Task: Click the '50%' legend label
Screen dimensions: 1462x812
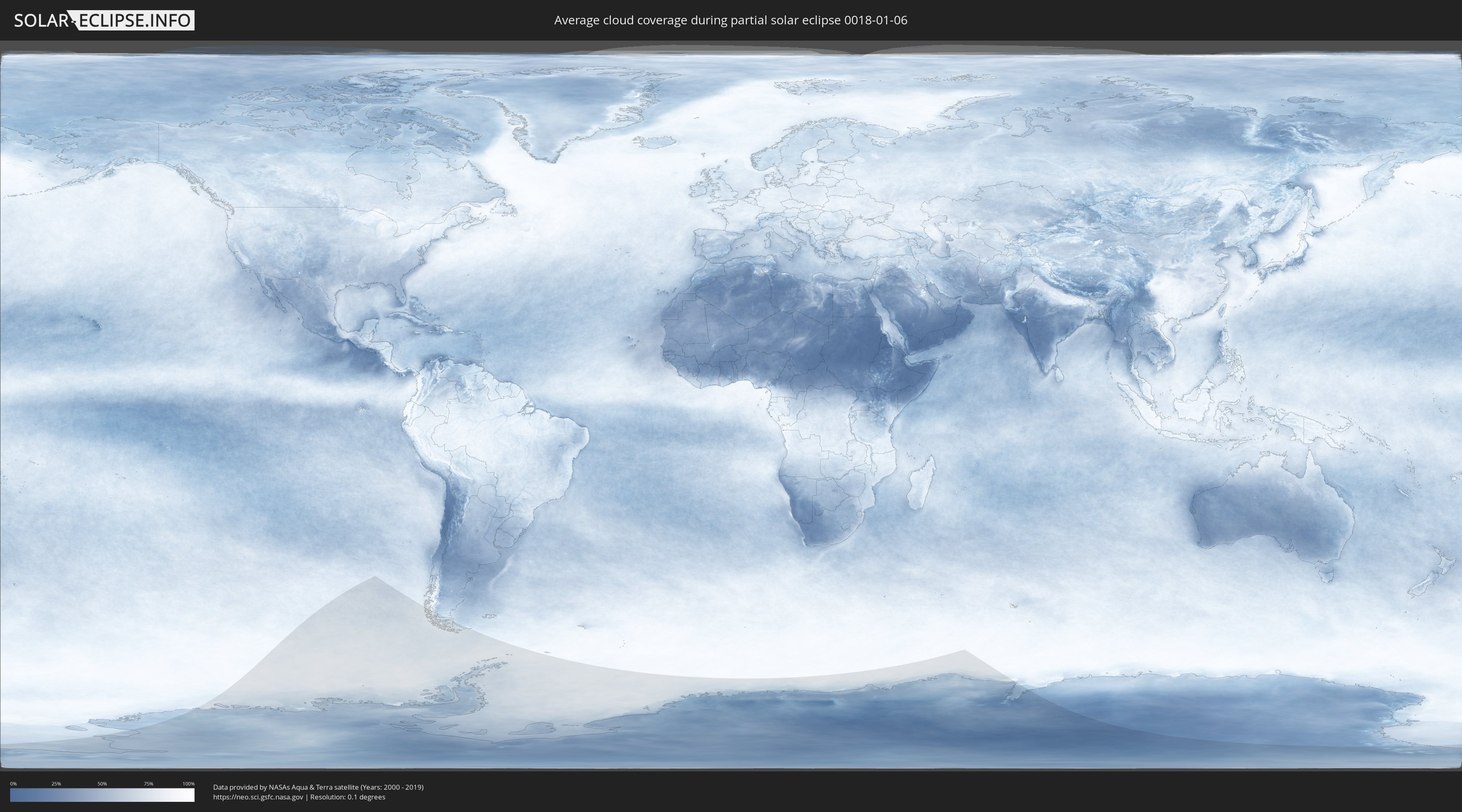Action: point(102,784)
